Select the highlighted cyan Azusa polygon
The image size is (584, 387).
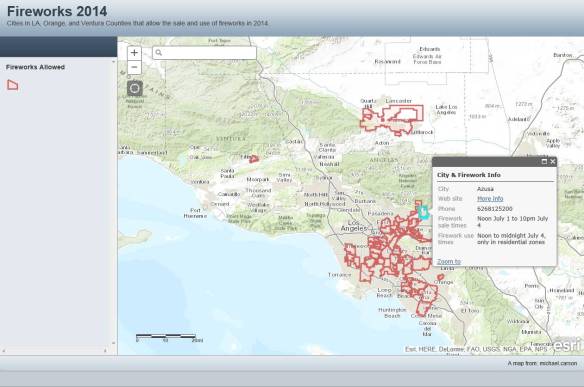(423, 212)
